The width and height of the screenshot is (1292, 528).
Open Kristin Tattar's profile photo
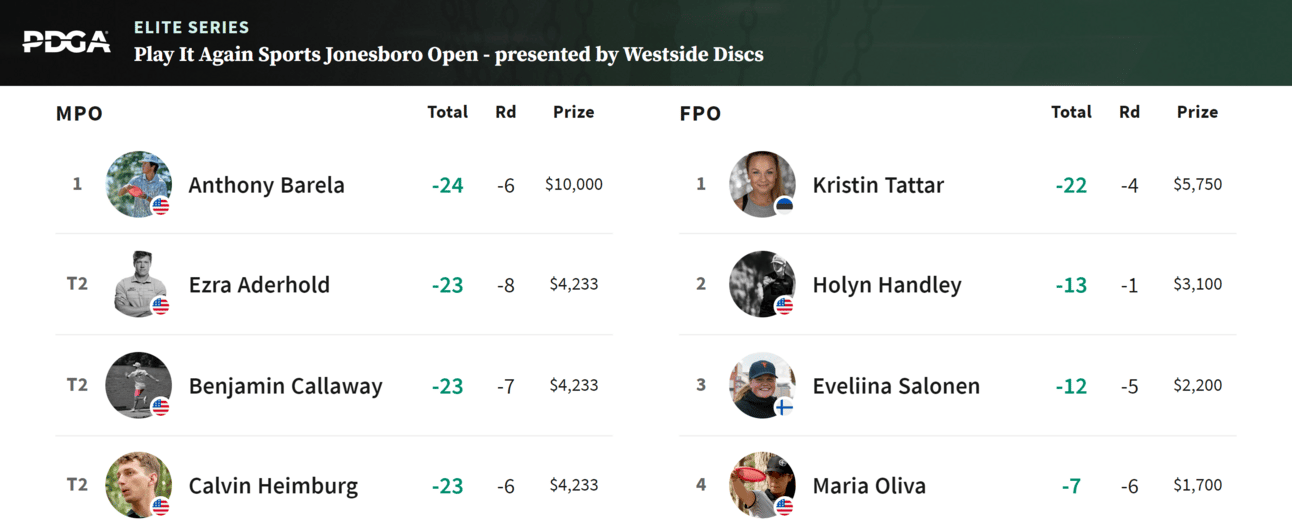click(x=763, y=184)
